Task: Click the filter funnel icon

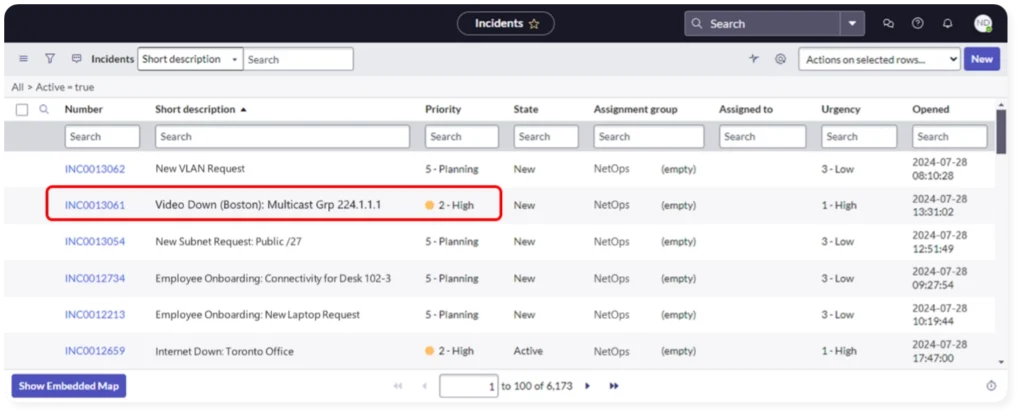Action: (x=50, y=59)
